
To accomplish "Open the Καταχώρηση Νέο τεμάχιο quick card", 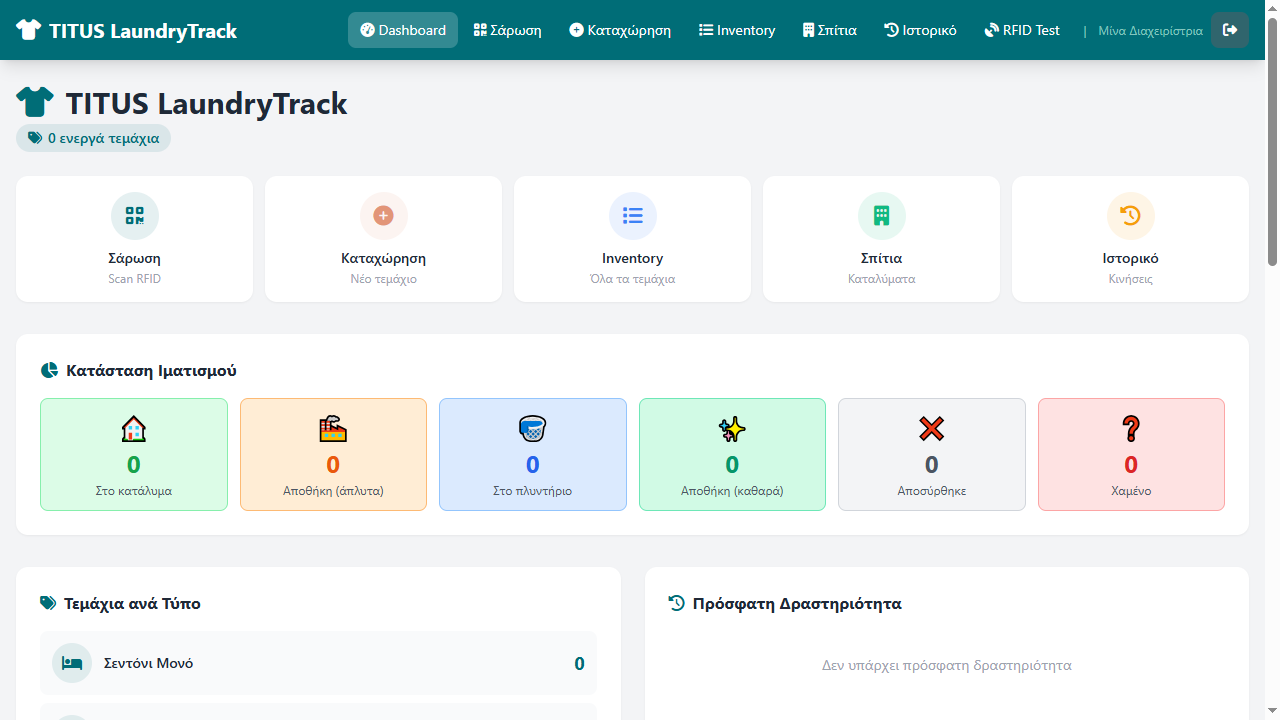I will pyautogui.click(x=384, y=239).
